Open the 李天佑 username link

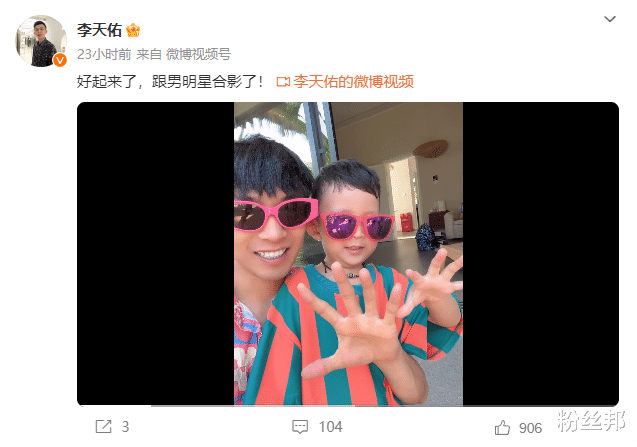click(99, 30)
